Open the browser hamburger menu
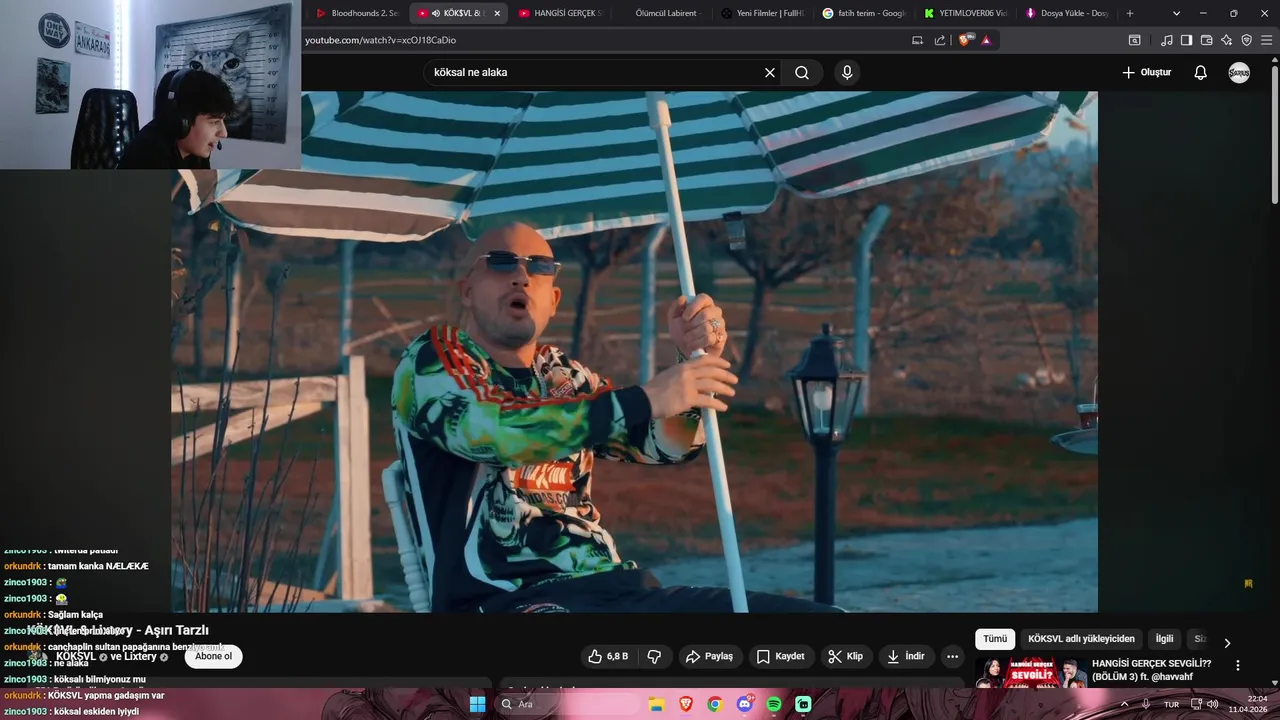1280x720 pixels. click(1267, 40)
